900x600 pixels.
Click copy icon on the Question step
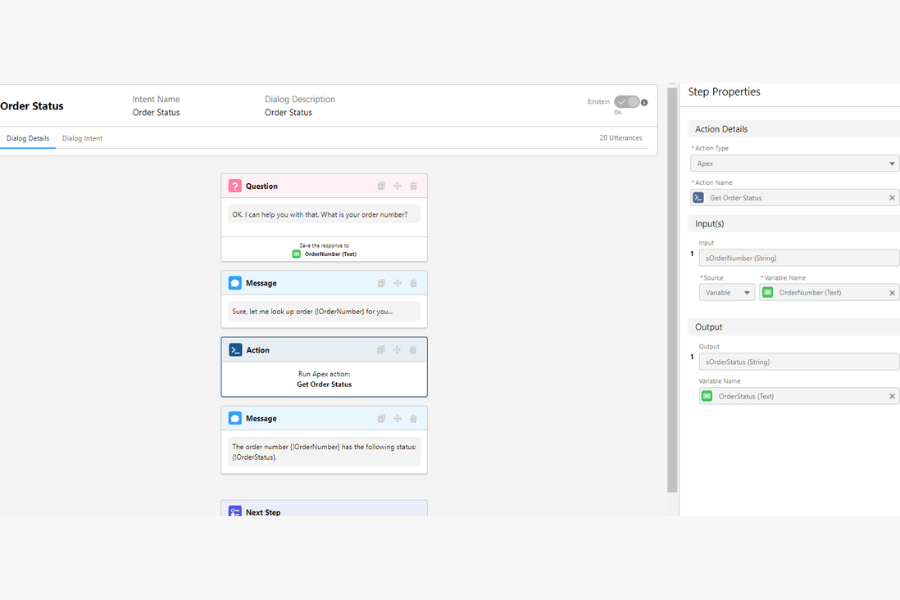381,186
